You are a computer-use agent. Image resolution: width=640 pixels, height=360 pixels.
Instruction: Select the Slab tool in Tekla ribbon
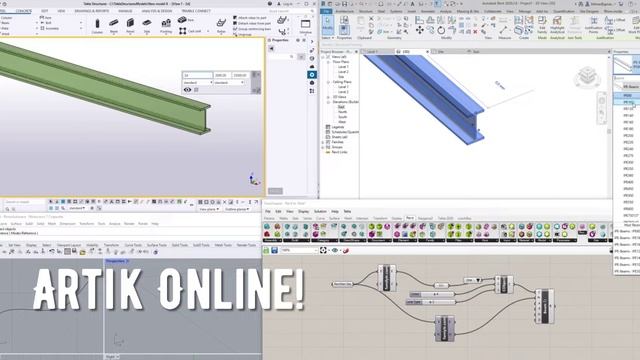147,25
